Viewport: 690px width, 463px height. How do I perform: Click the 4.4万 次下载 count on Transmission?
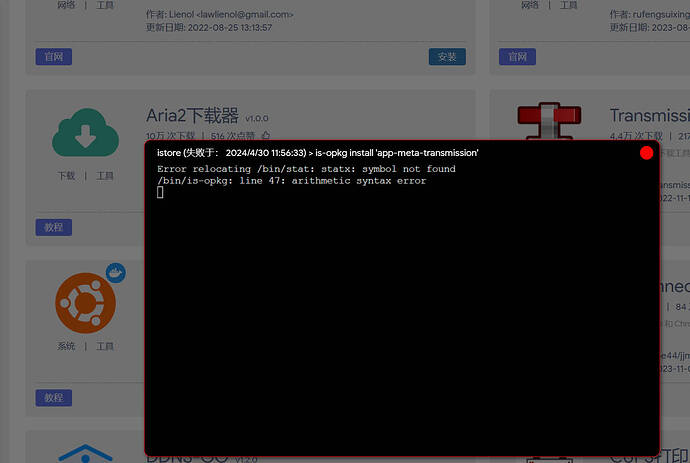(636, 136)
